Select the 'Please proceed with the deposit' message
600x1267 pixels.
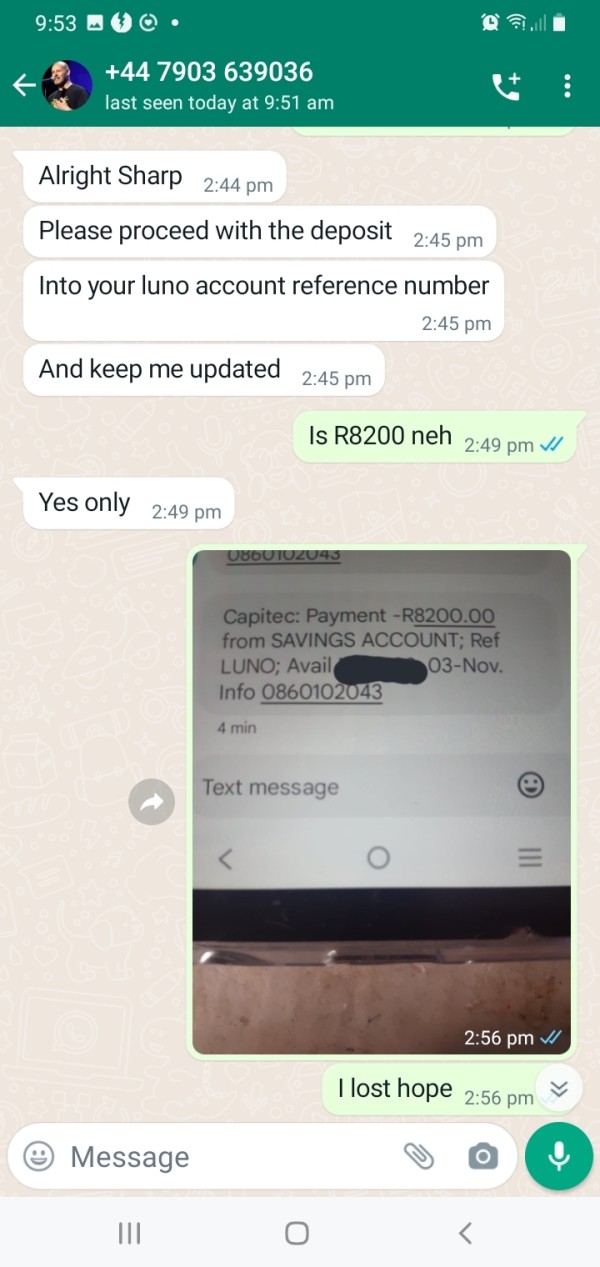pyautogui.click(x=259, y=232)
